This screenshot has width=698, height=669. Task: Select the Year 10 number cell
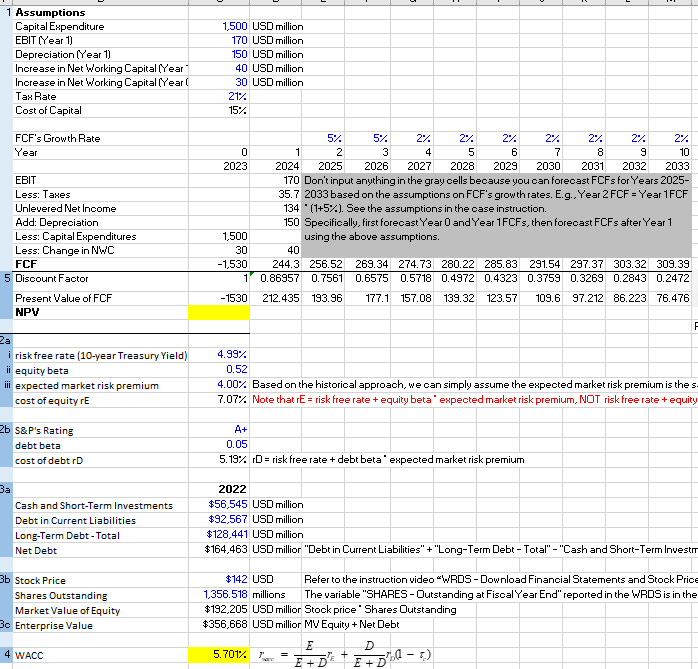[x=684, y=153]
